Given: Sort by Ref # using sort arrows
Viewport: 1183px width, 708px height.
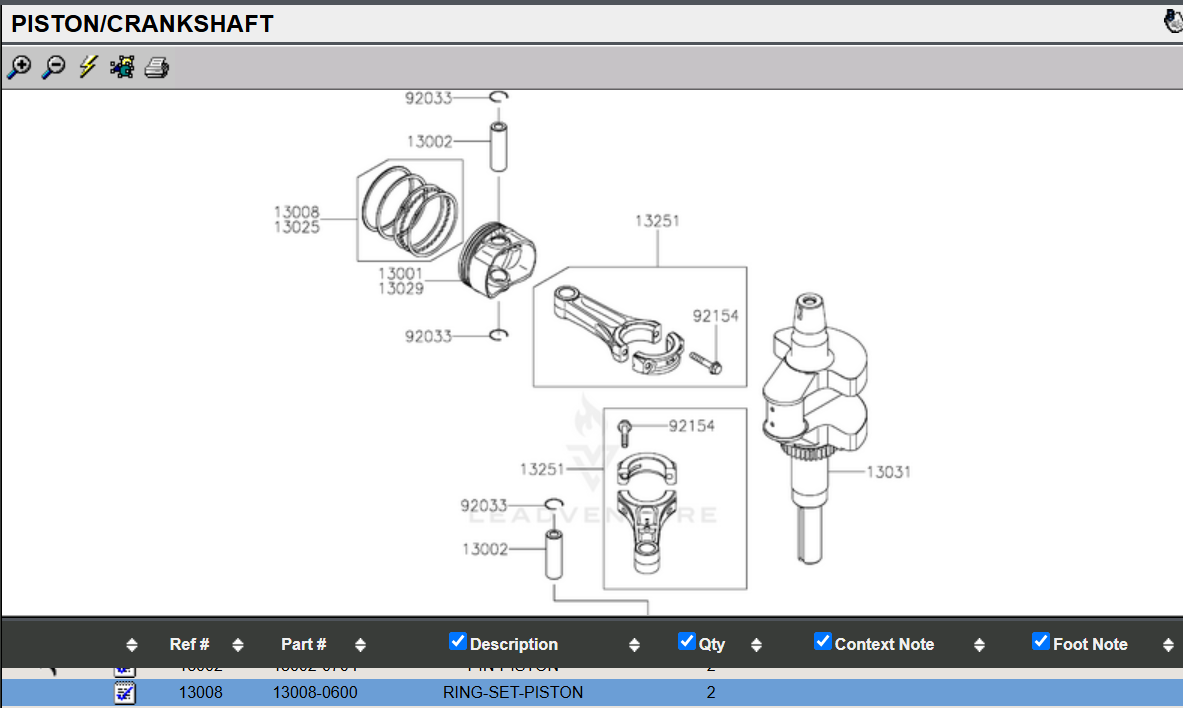Looking at the screenshot, I should 237,645.
